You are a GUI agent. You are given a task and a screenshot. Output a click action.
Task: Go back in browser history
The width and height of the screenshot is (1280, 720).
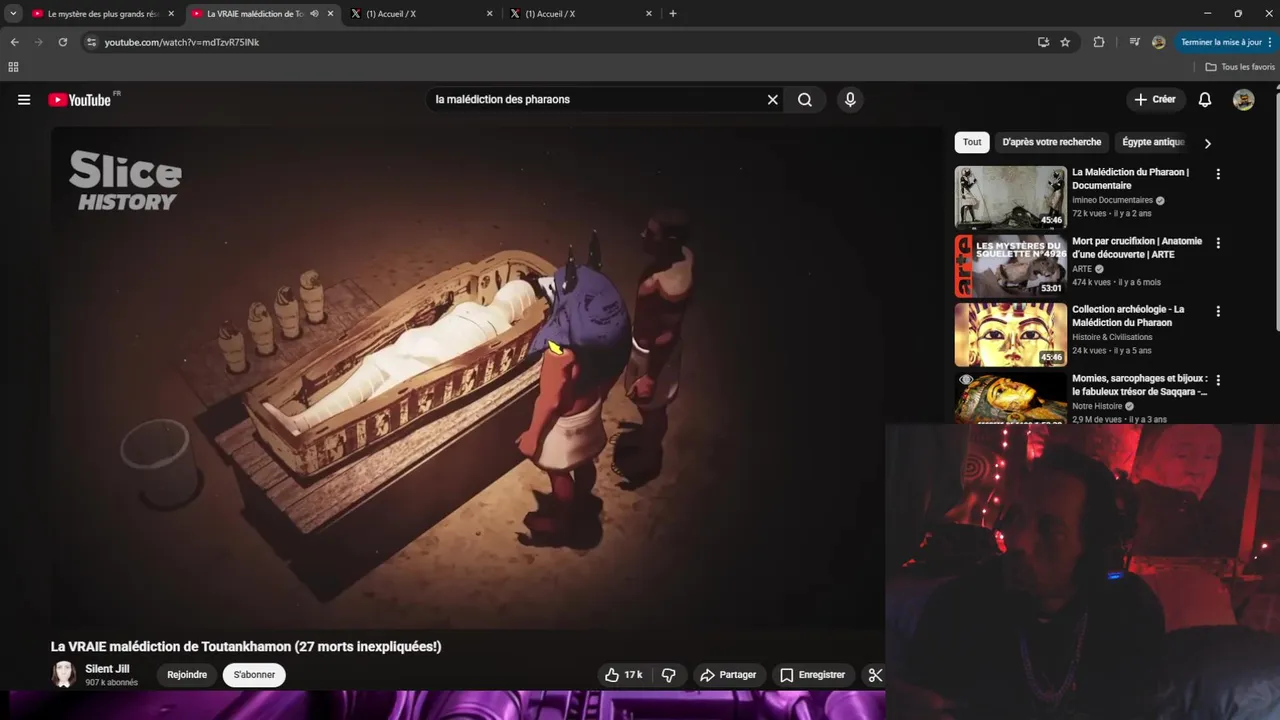pyautogui.click(x=14, y=42)
